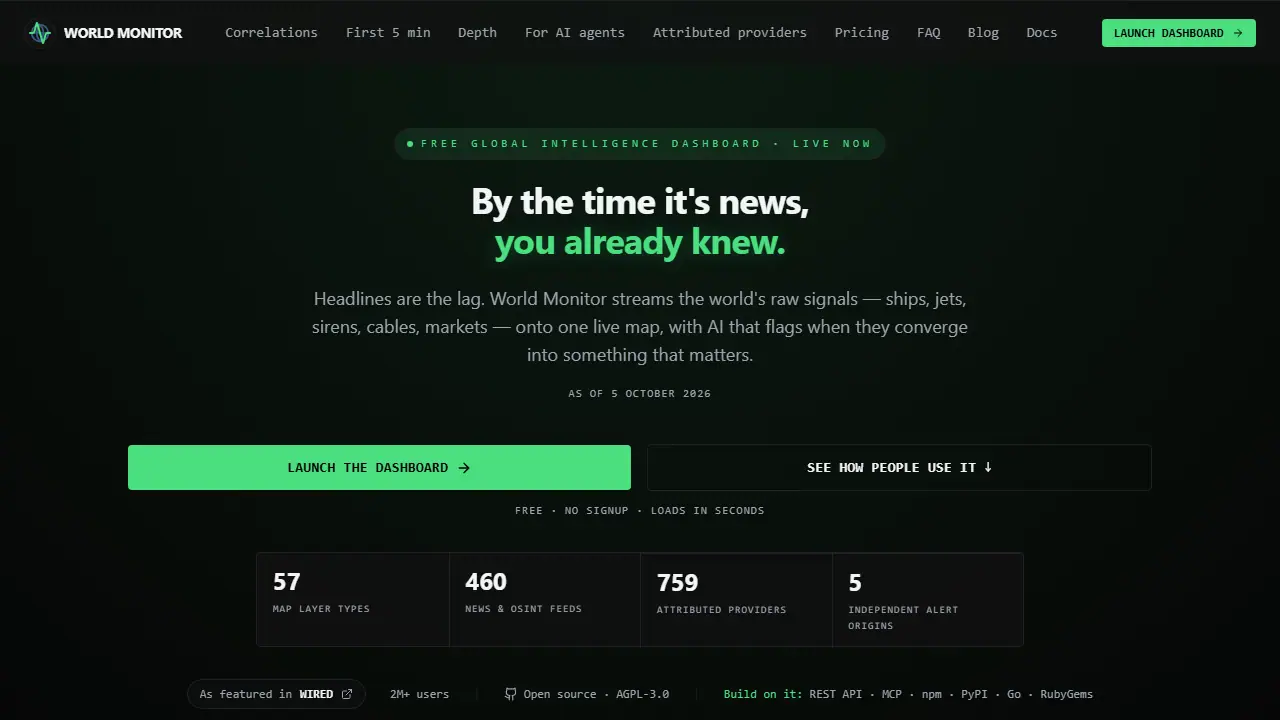1280x720 pixels.
Task: Click the FREE GLOBAL INTELLIGENCE DASHBOARD live badge
Action: pyautogui.click(x=640, y=144)
